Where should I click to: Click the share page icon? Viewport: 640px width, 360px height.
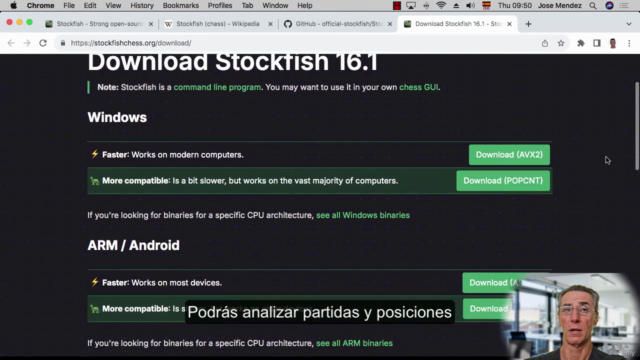tap(545, 43)
